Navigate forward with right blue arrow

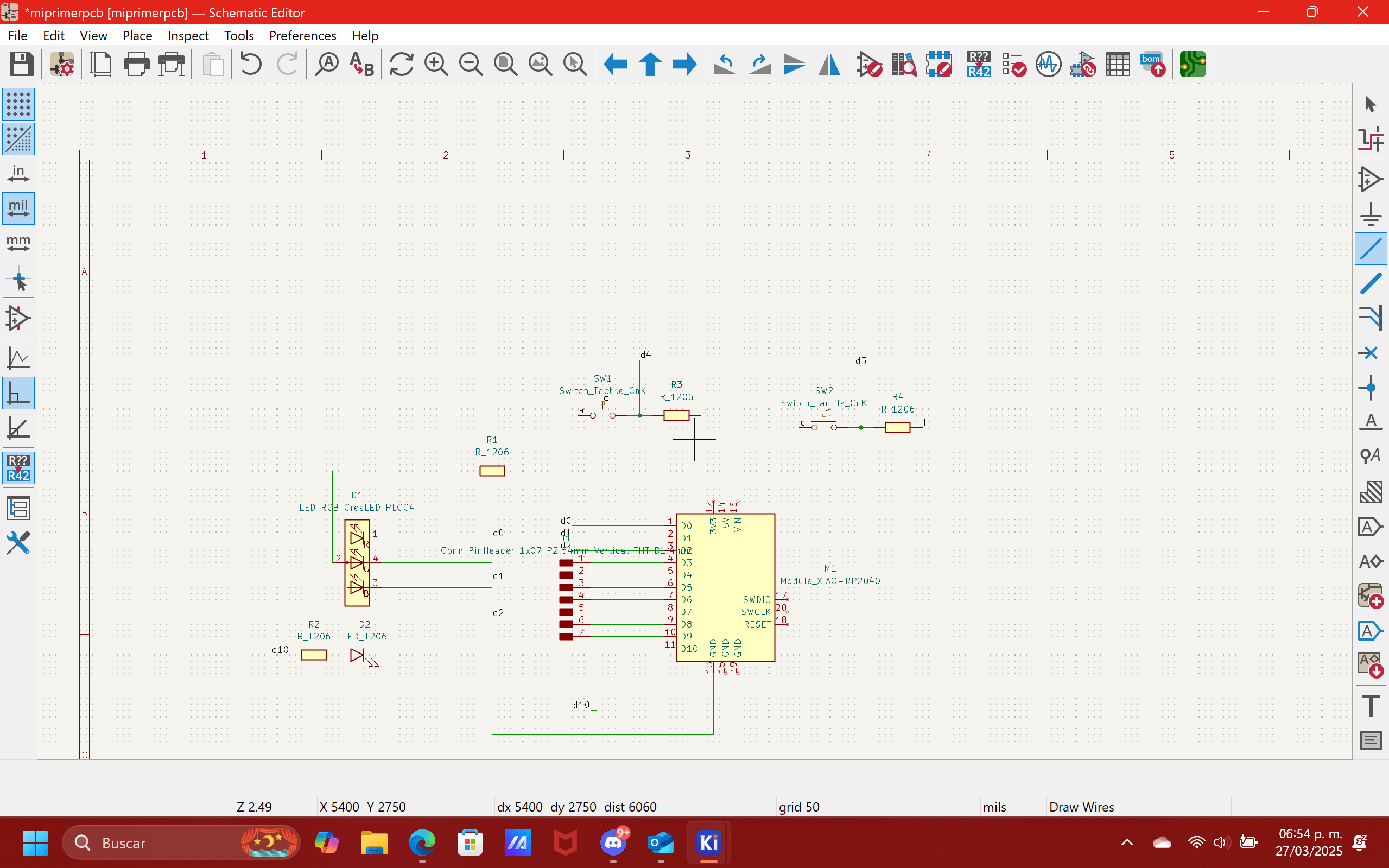click(684, 64)
